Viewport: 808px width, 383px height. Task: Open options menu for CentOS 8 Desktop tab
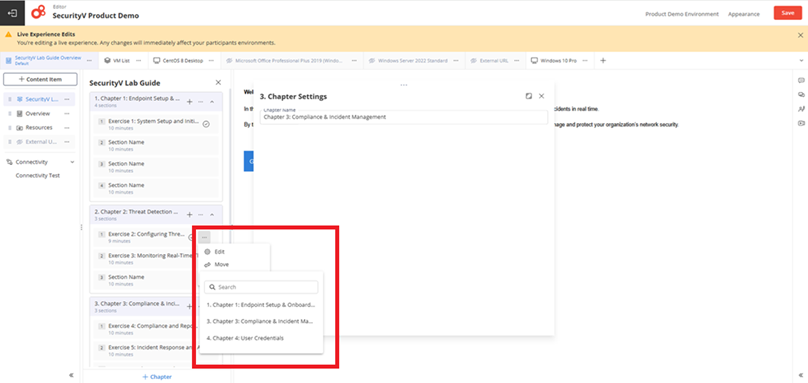click(x=212, y=61)
